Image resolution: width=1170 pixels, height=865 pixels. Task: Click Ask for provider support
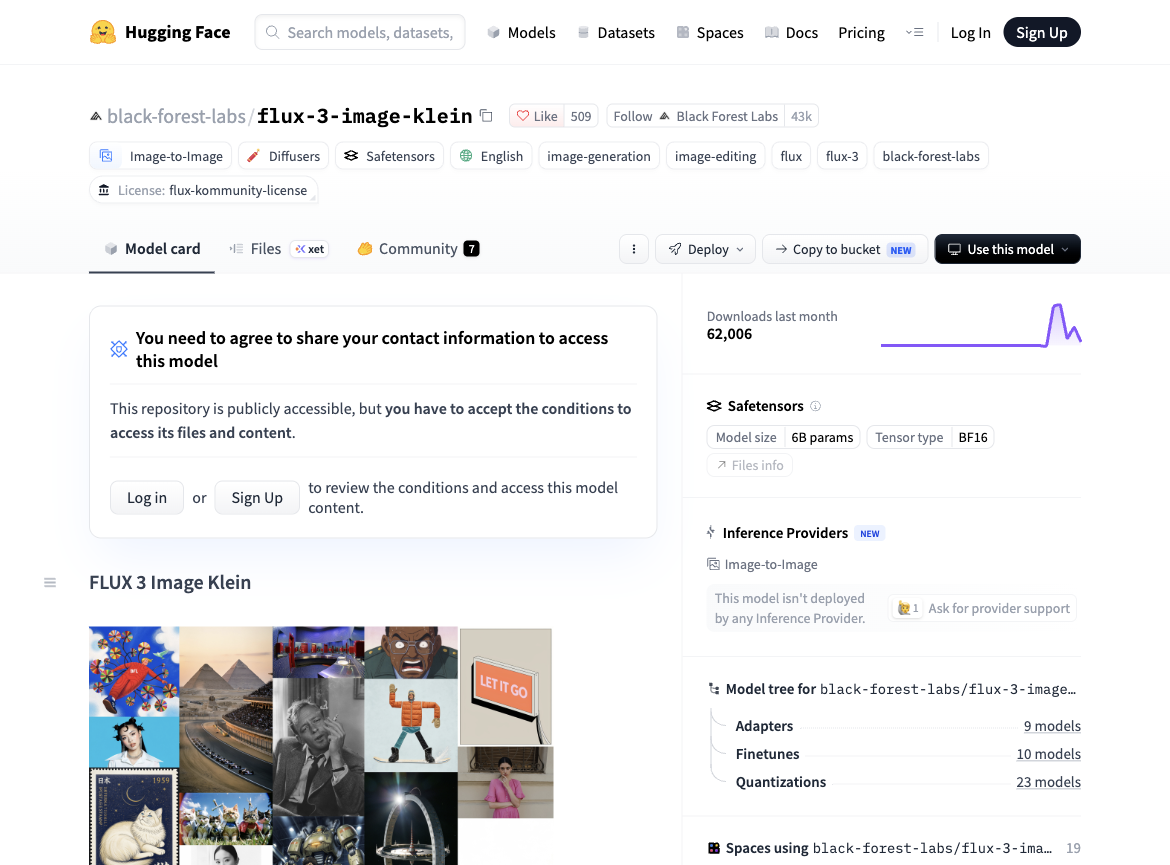pyautogui.click(x=983, y=608)
